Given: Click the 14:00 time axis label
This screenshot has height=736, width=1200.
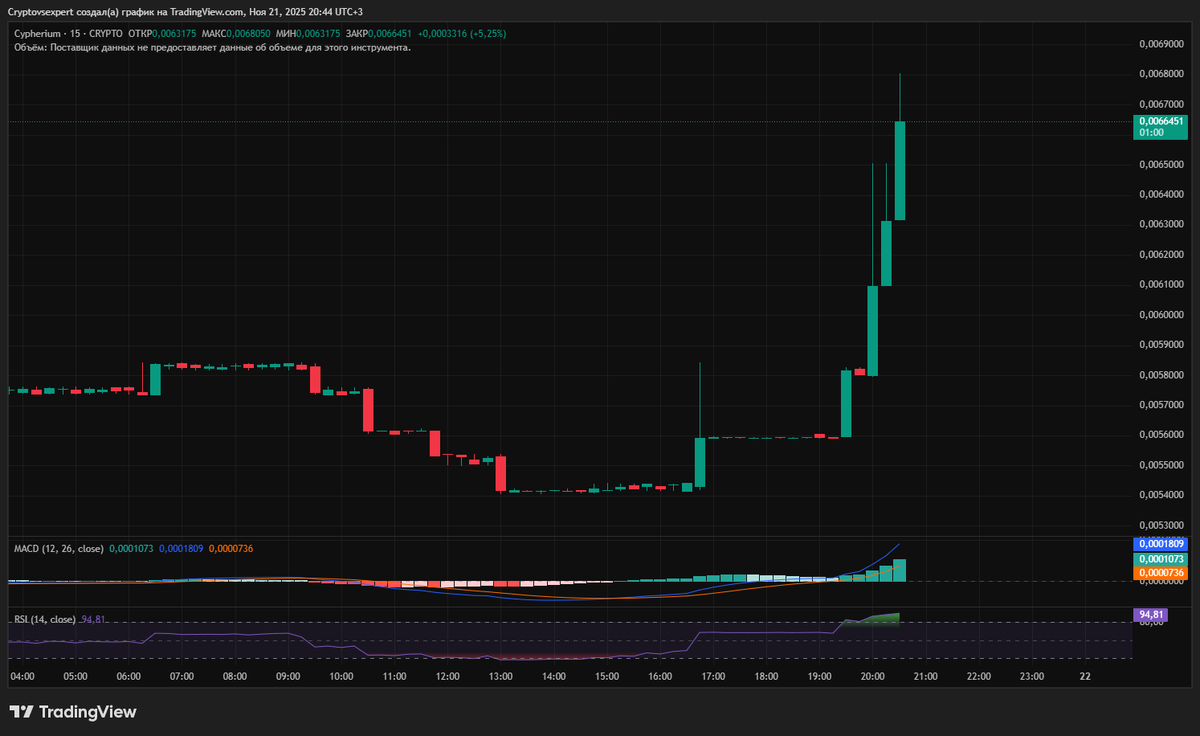Looking at the screenshot, I should tap(553, 676).
